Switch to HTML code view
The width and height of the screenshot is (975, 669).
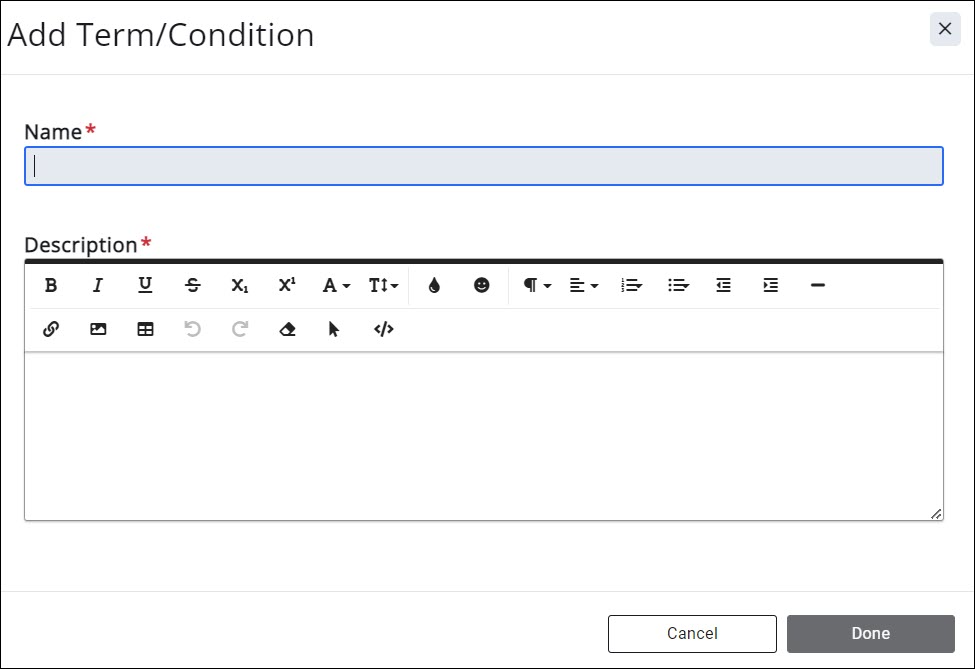(384, 329)
